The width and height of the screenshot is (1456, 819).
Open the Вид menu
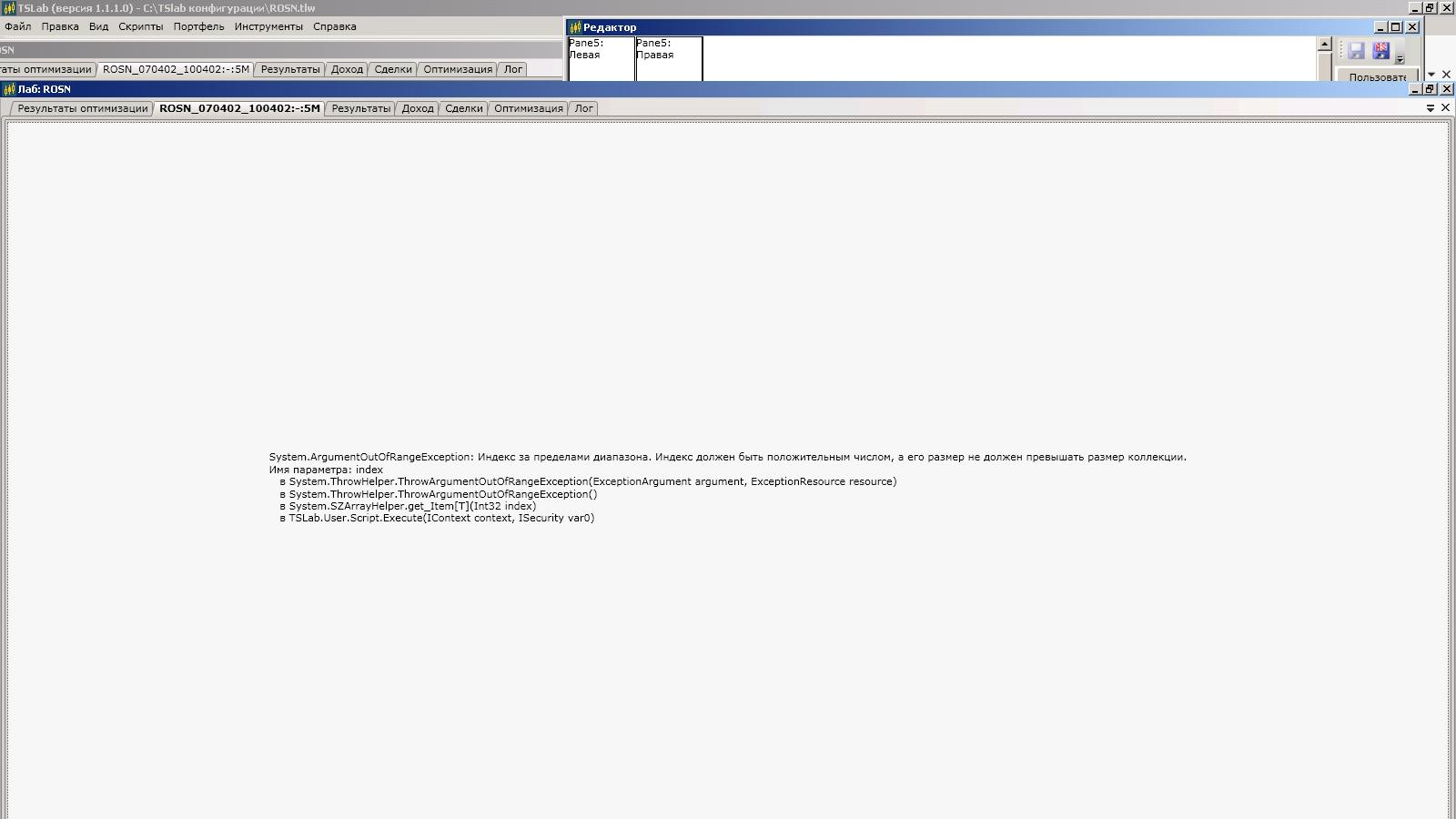pyautogui.click(x=98, y=26)
